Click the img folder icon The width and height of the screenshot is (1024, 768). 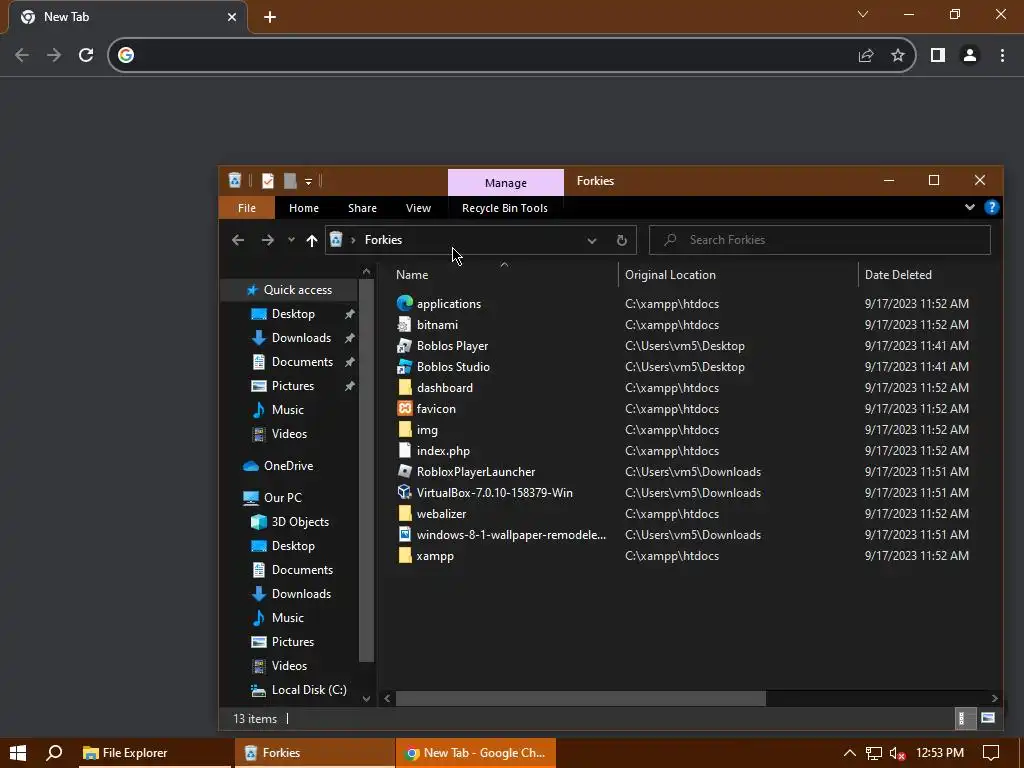(405, 430)
